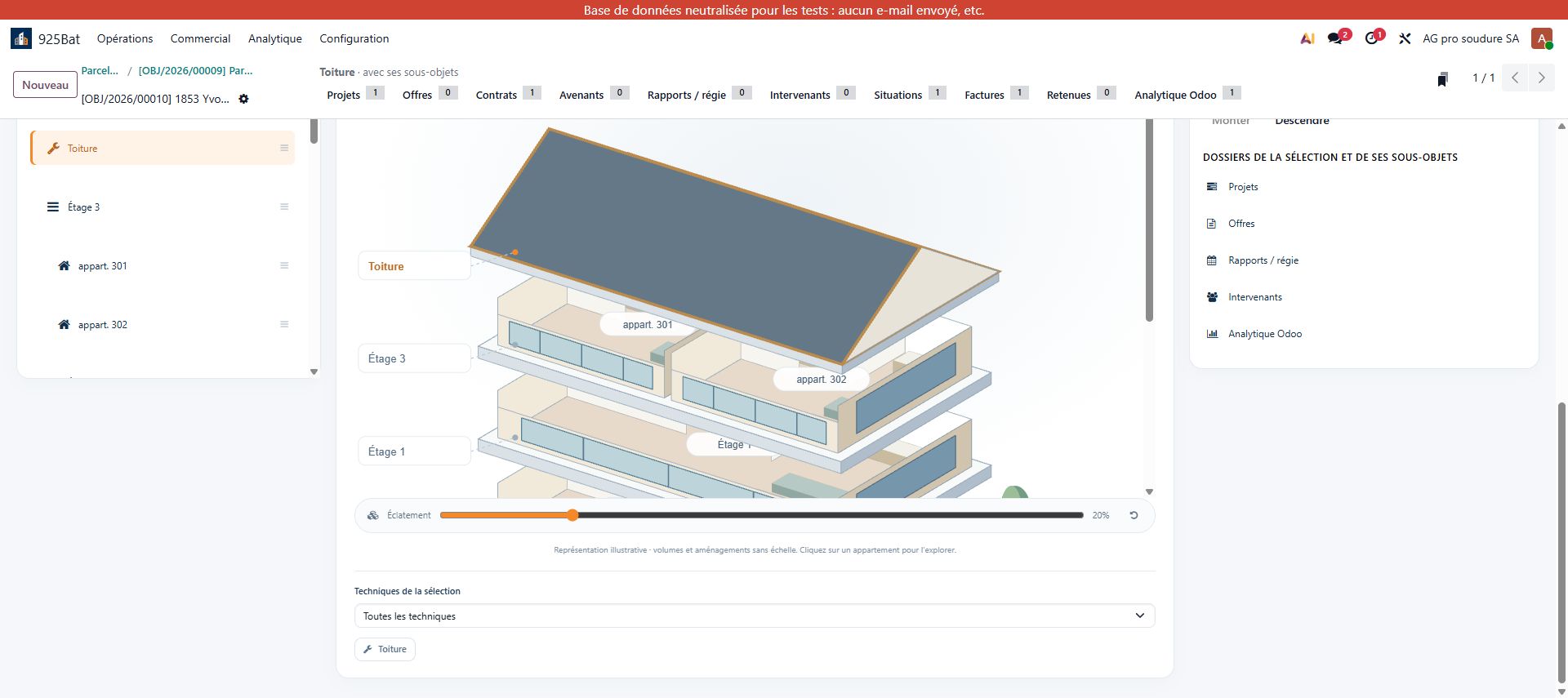
Task: Open the Situations stat button
Action: 910,95
